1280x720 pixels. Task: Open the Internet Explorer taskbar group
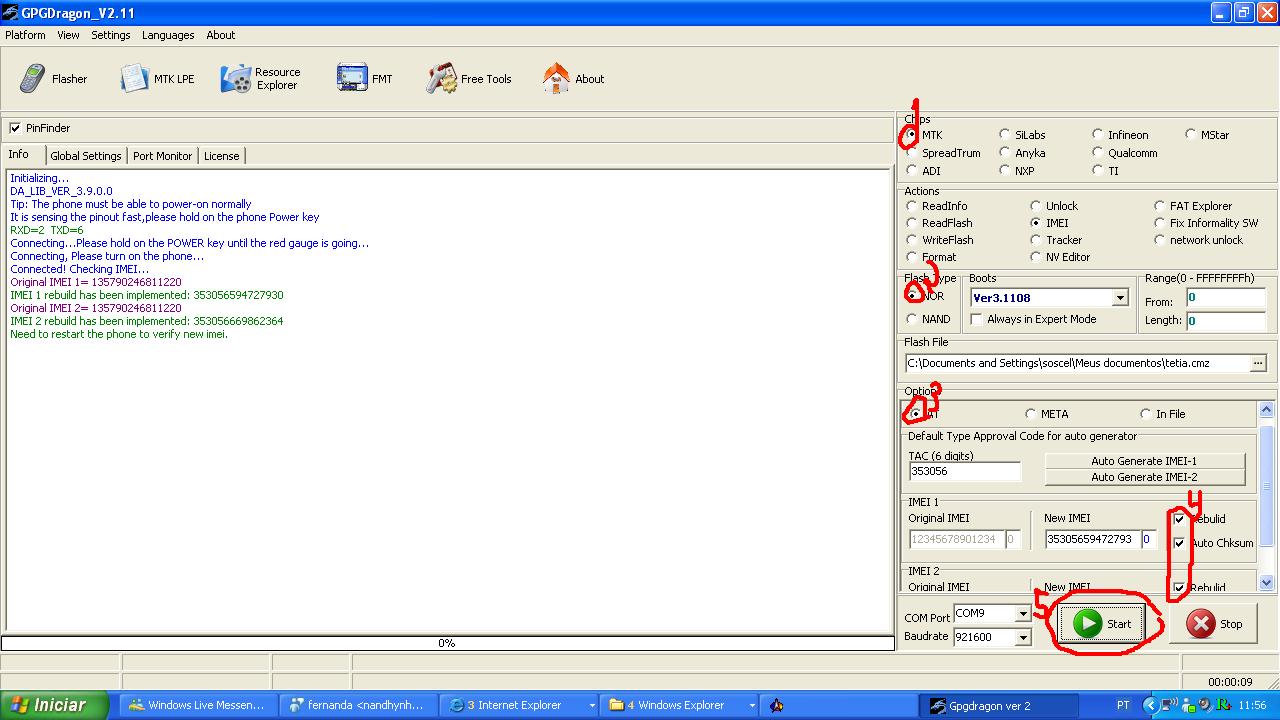click(x=520, y=705)
